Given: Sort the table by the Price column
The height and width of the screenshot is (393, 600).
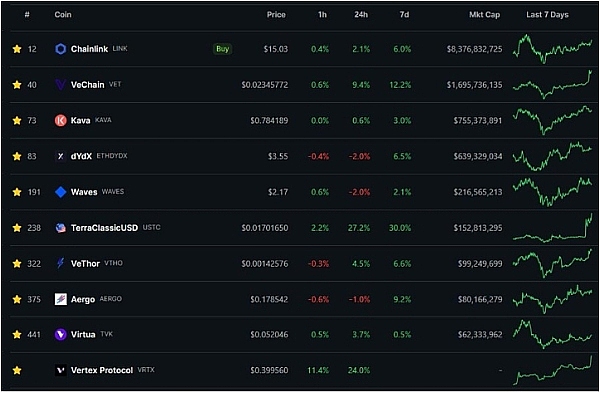Looking at the screenshot, I should [276, 15].
